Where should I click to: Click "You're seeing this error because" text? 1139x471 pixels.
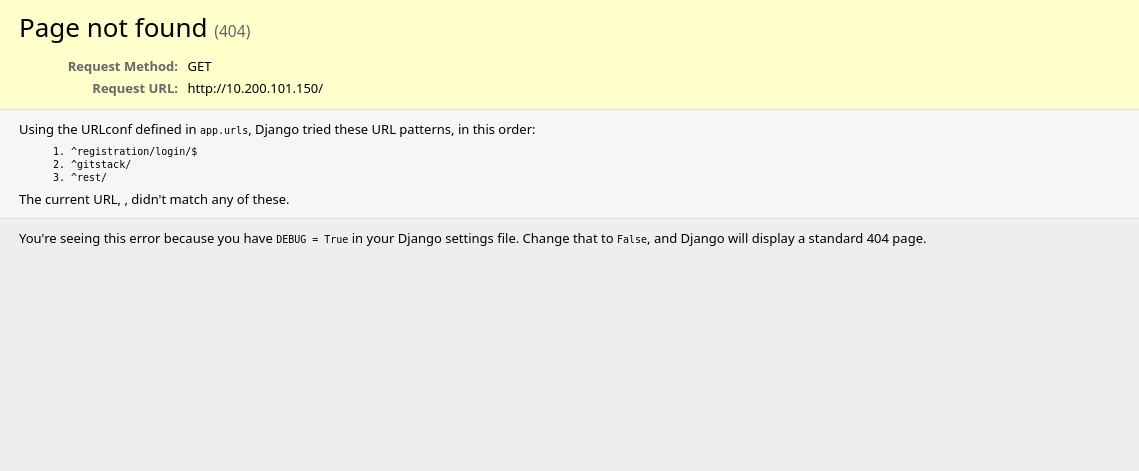(116, 238)
